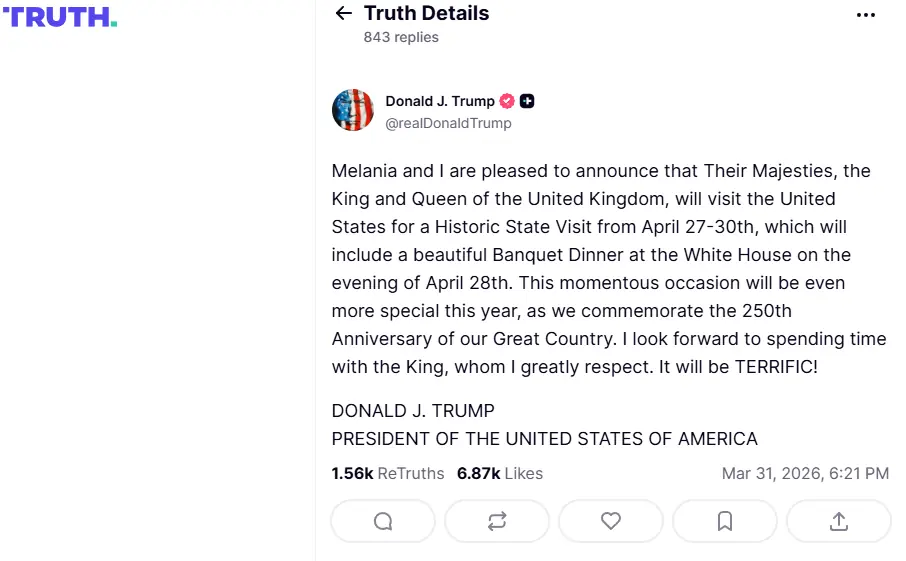Click the Truth Details heading
This screenshot has width=906, height=561.
pos(426,13)
